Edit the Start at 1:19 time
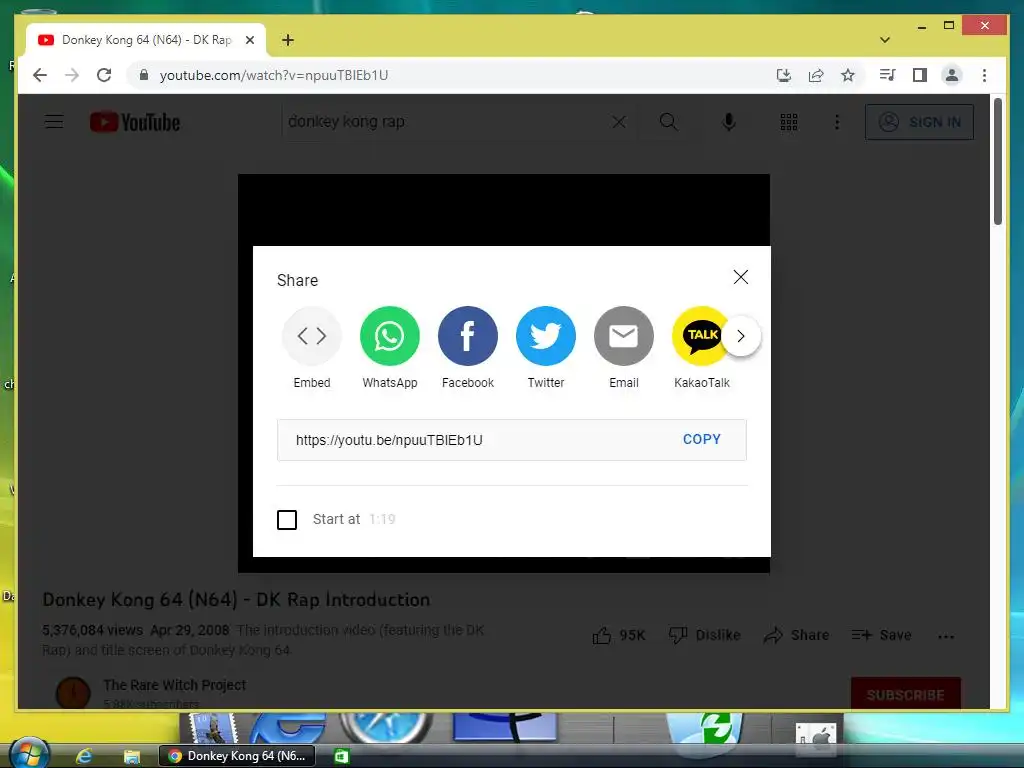The width and height of the screenshot is (1024, 768). click(382, 519)
